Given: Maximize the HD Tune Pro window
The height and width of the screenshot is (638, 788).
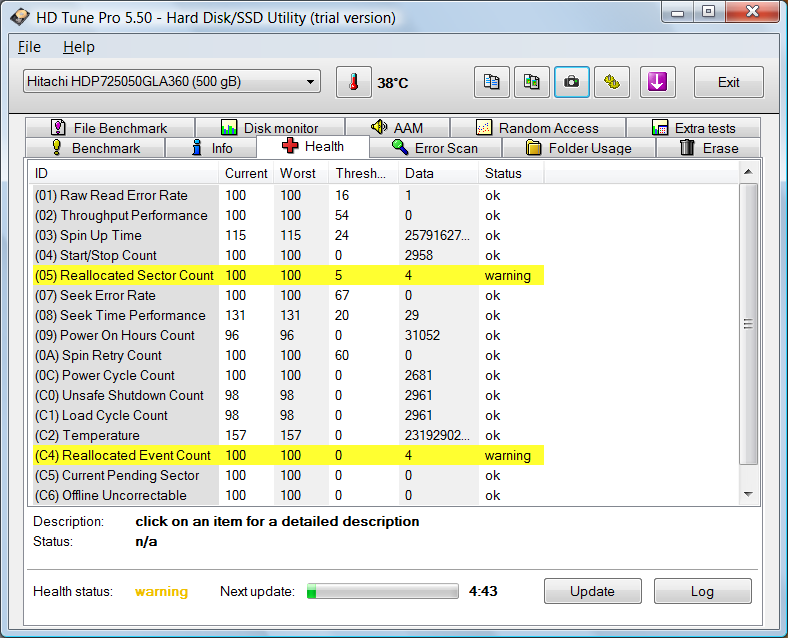Looking at the screenshot, I should point(709,12).
